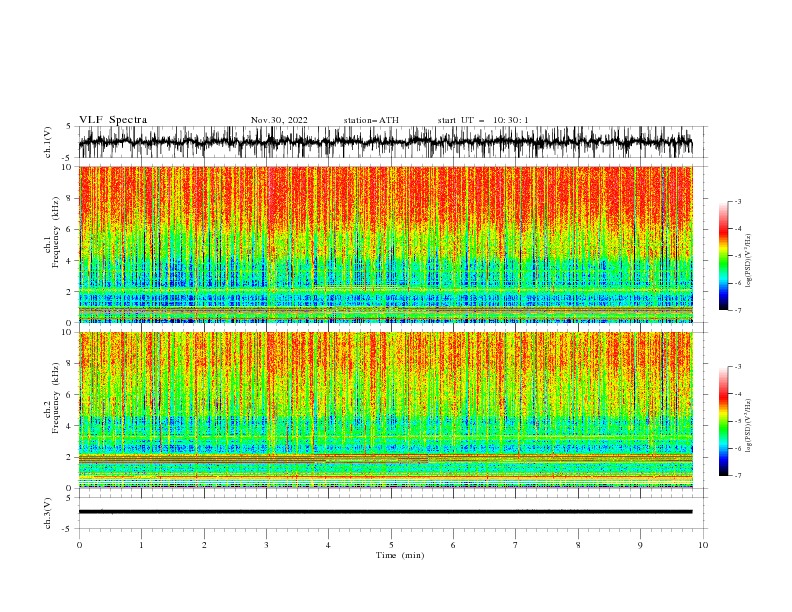Image resolution: width=792 pixels, height=612 pixels.
Task: Click time axis tick label '4'
Action: [x=328, y=545]
